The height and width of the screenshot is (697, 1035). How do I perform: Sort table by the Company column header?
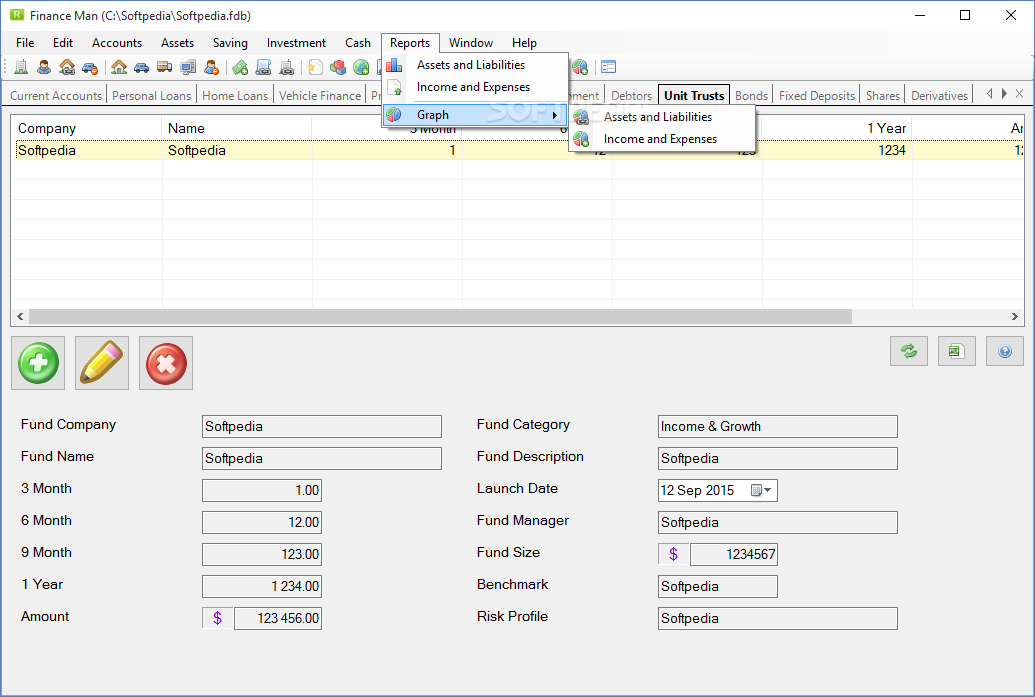(86, 128)
